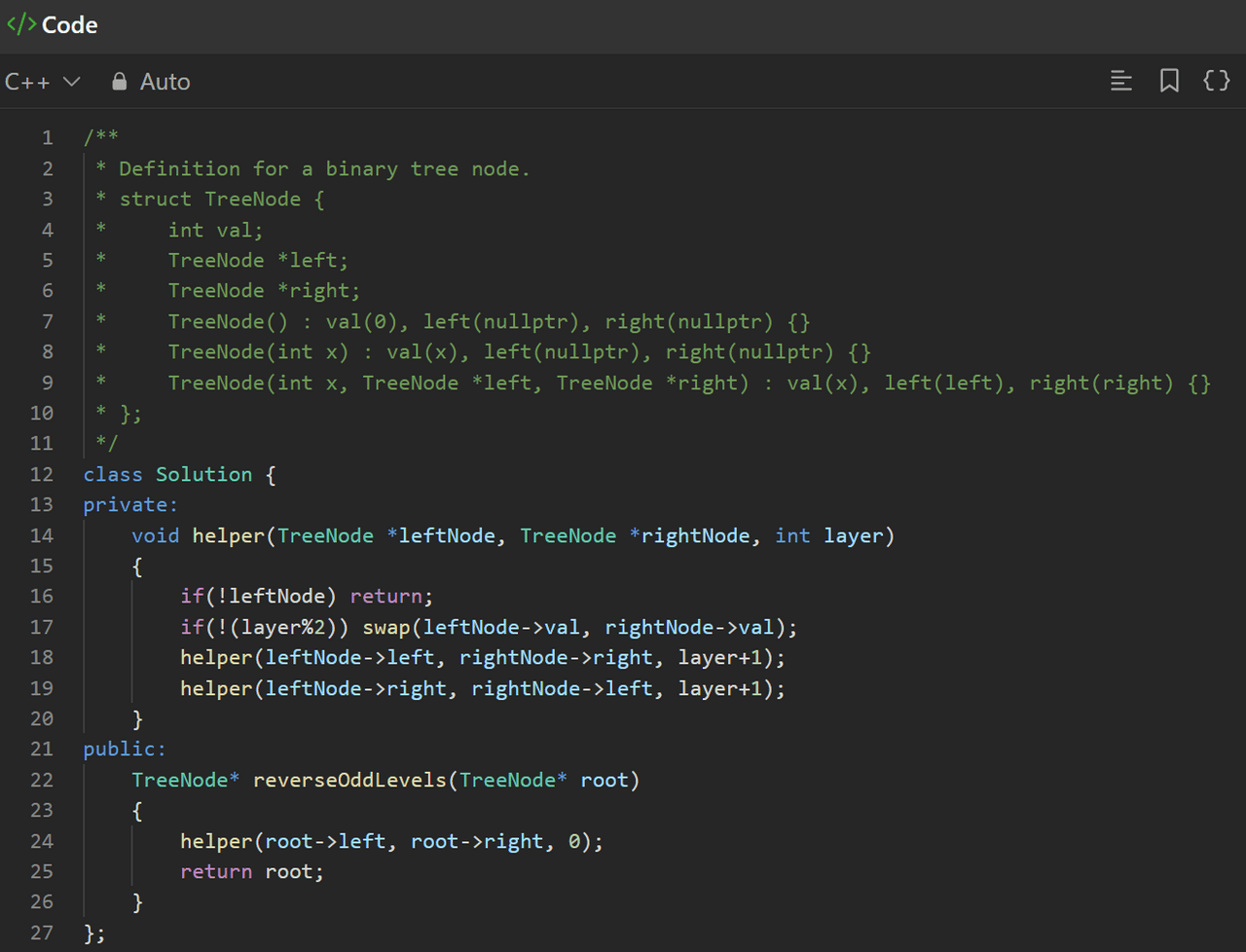Click the bookmark icon in toolbar
This screenshot has width=1246, height=952.
click(x=1169, y=81)
